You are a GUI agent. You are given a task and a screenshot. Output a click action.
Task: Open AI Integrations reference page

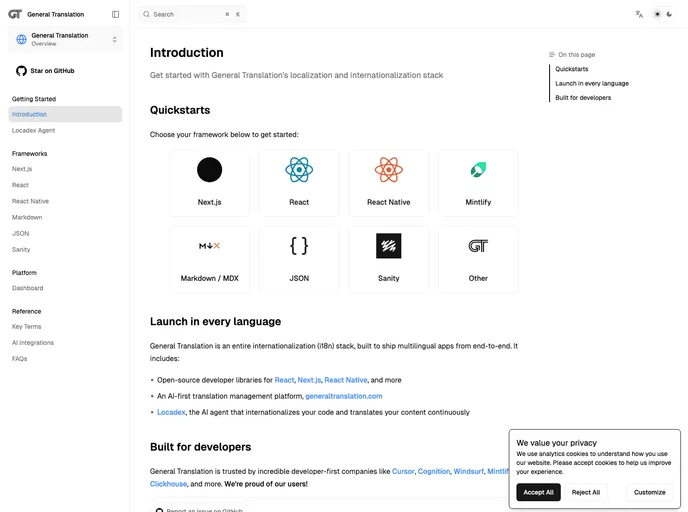click(x=33, y=343)
